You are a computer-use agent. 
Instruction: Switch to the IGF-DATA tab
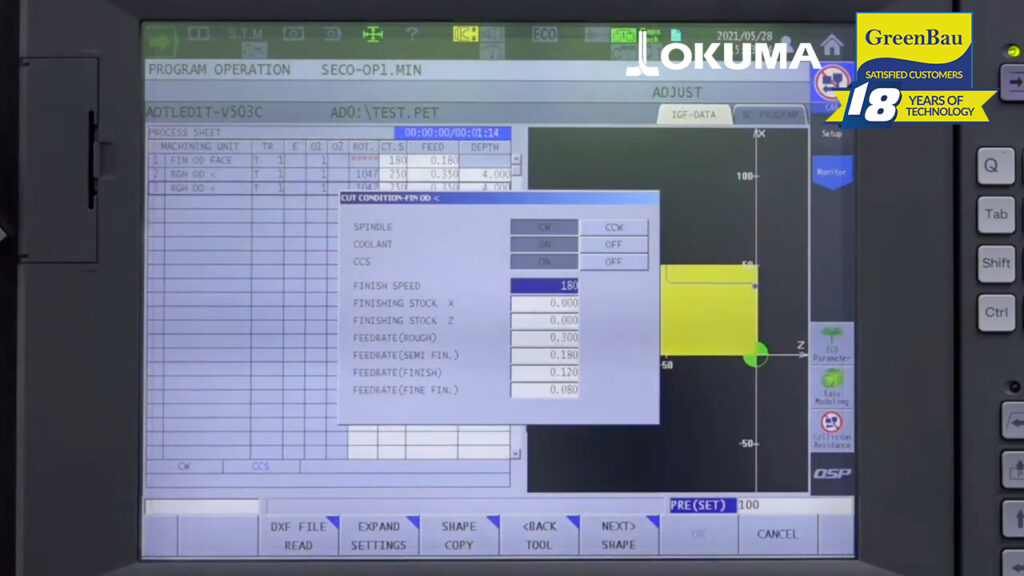[x=693, y=115]
